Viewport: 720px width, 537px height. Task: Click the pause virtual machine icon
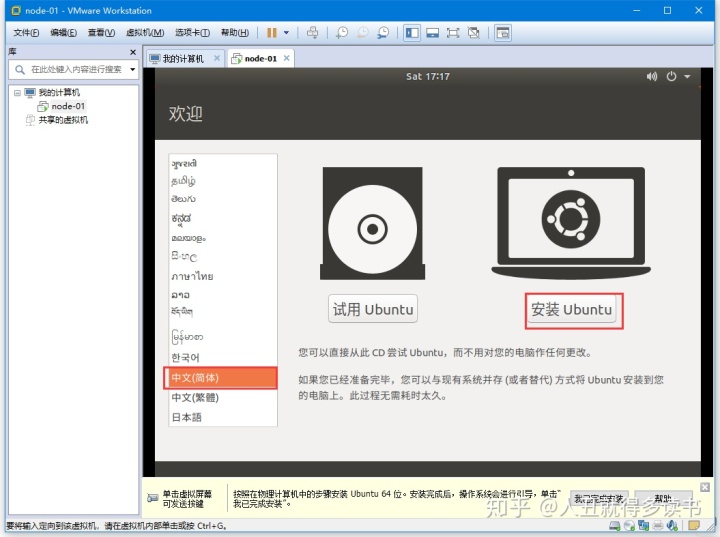[272, 33]
